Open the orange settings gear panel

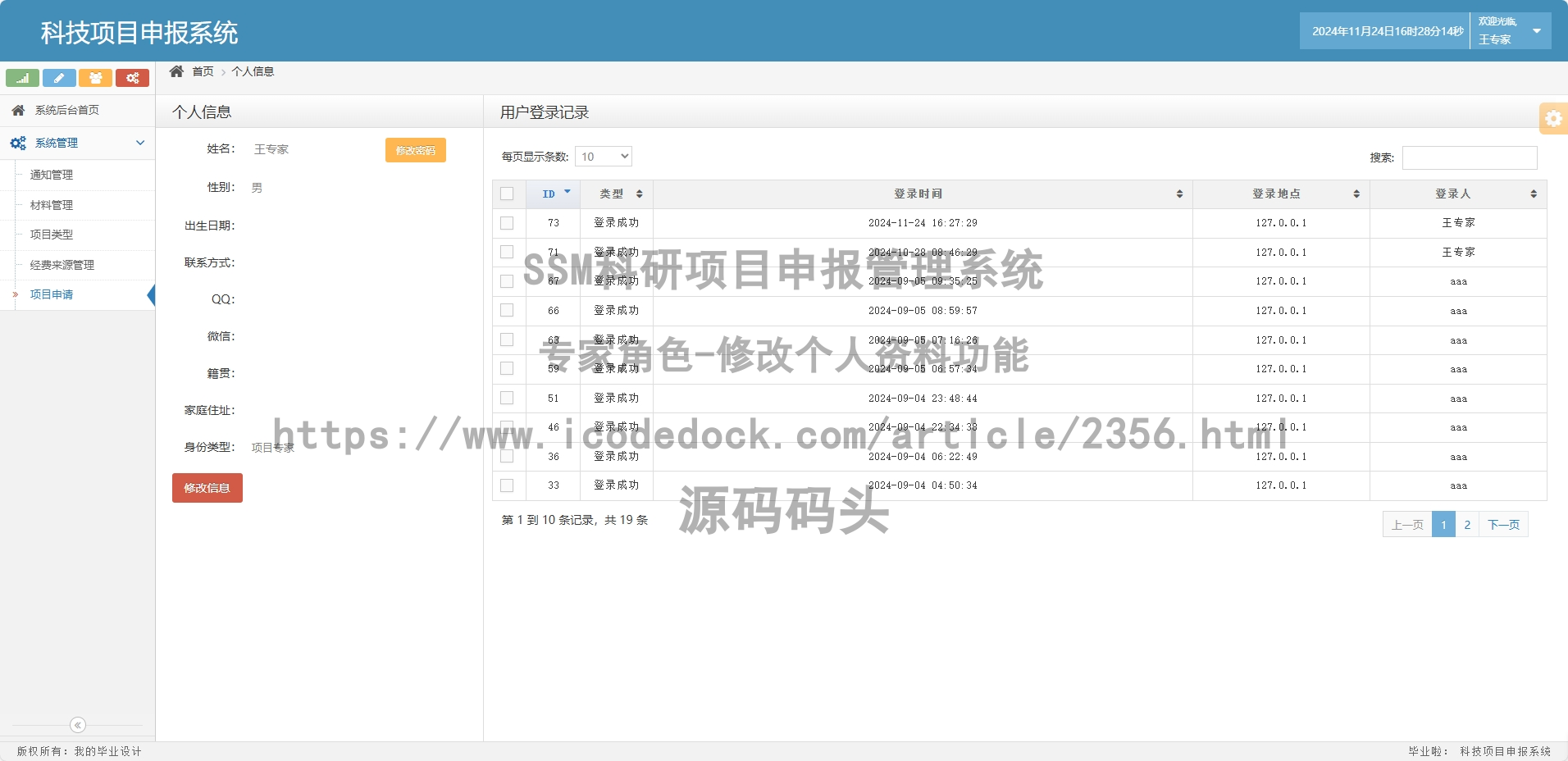1553,118
